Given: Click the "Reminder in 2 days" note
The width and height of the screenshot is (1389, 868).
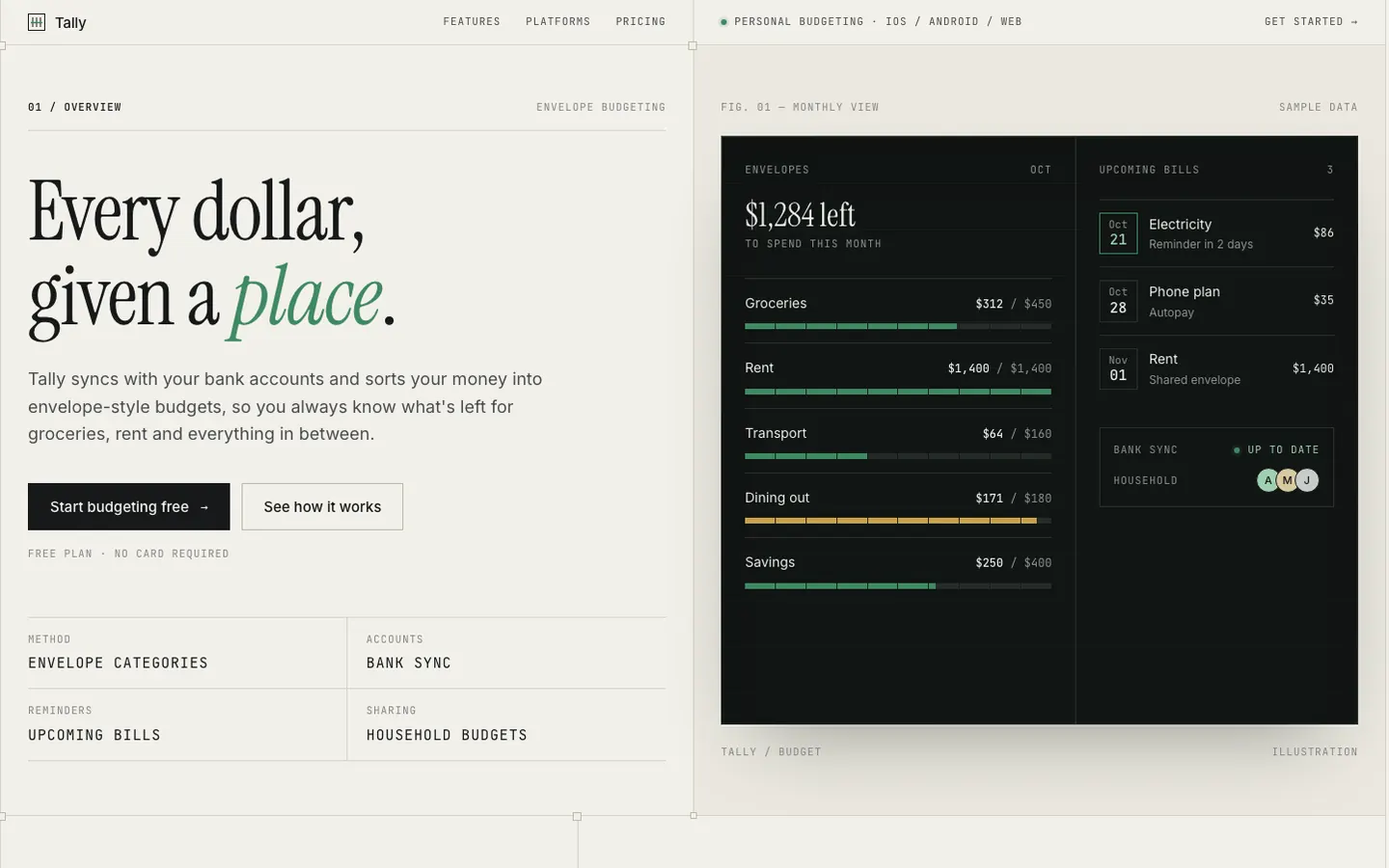Looking at the screenshot, I should tap(1201, 244).
